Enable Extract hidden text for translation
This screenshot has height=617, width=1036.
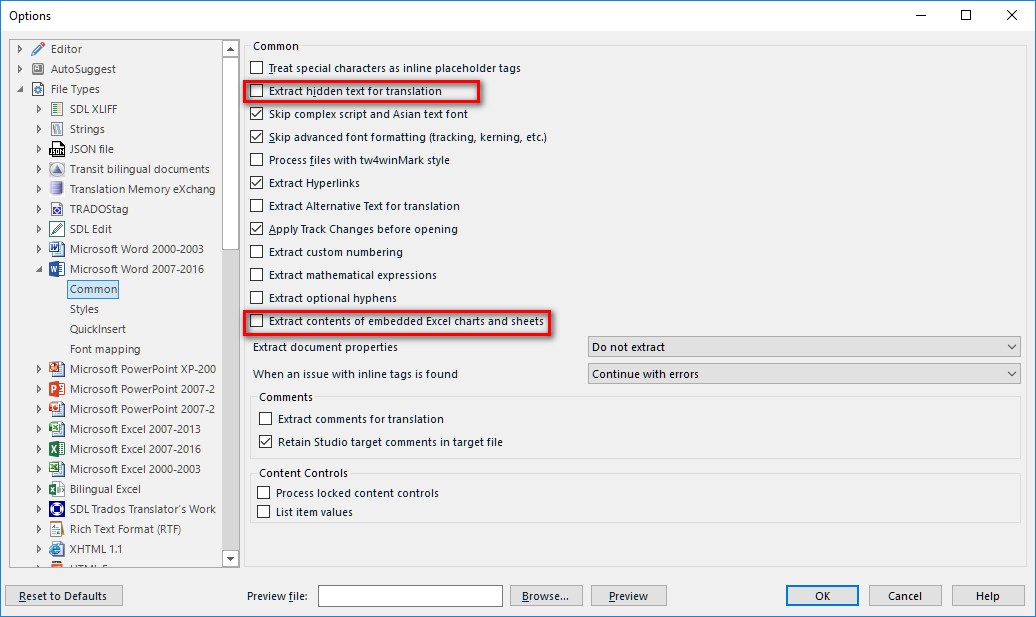click(x=256, y=91)
